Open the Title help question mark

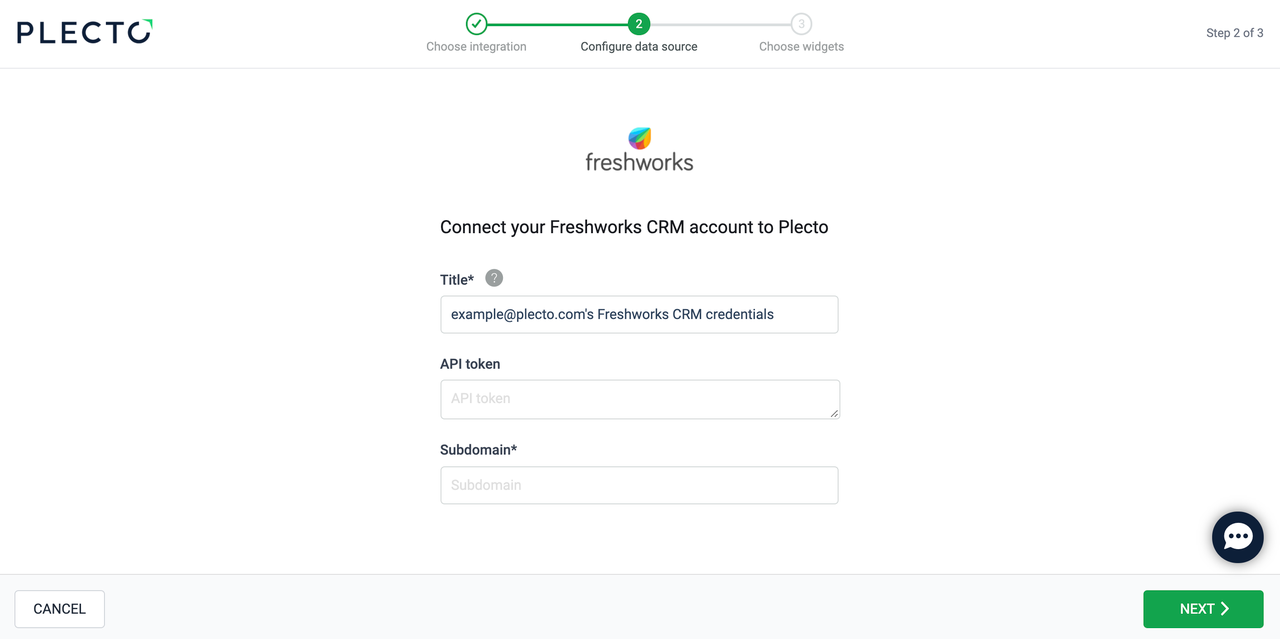494,278
